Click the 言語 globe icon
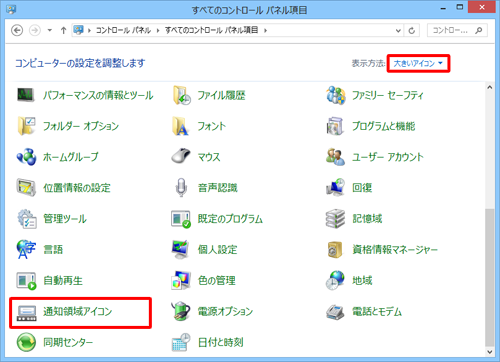The height and width of the screenshot is (362, 500). tap(26, 249)
